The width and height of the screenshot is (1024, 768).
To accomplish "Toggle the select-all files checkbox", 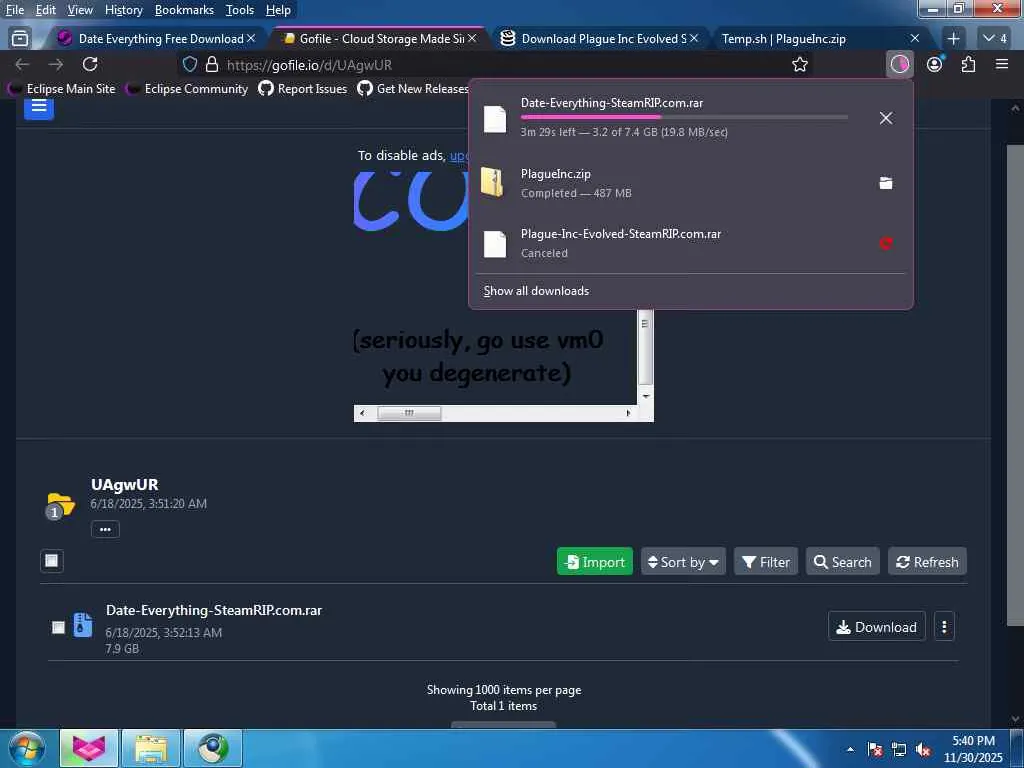I will 52,561.
